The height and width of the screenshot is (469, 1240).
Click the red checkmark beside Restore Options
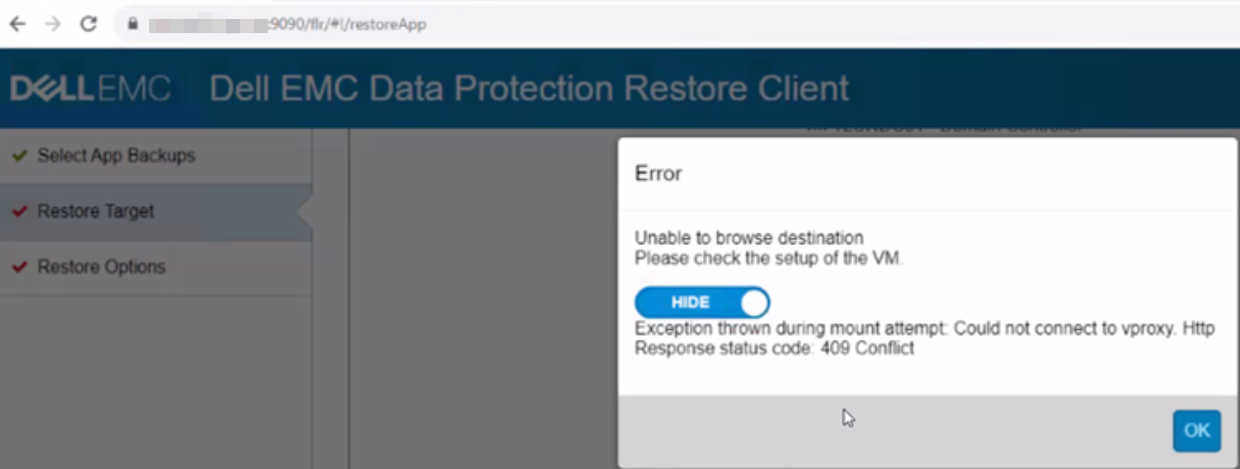19,268
